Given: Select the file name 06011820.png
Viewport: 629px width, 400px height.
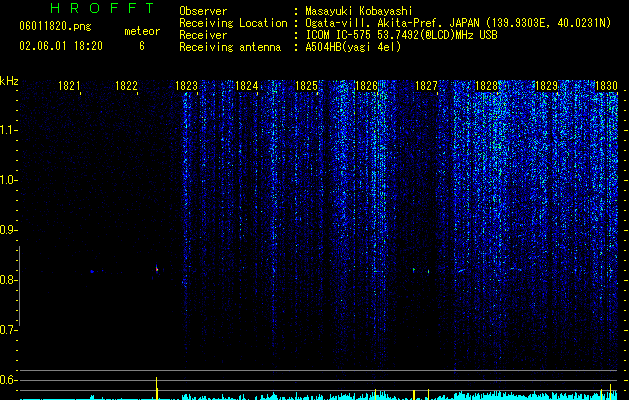Looking at the screenshot, I should 55,27.
